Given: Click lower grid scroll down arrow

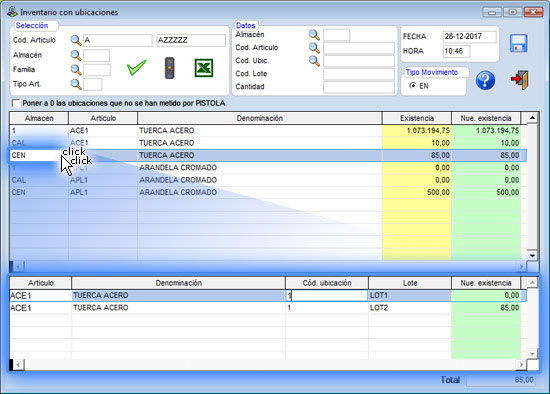Looking at the screenshot, I should tap(532, 354).
